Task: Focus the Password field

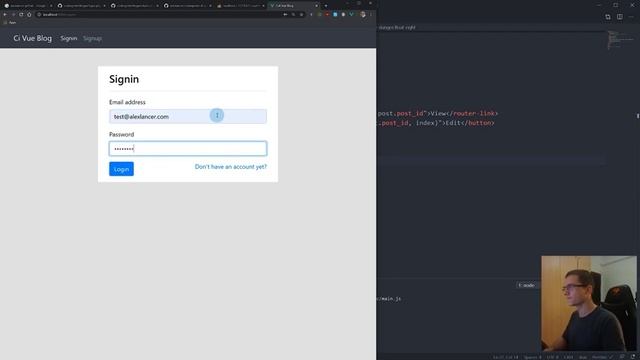Action: point(188,149)
